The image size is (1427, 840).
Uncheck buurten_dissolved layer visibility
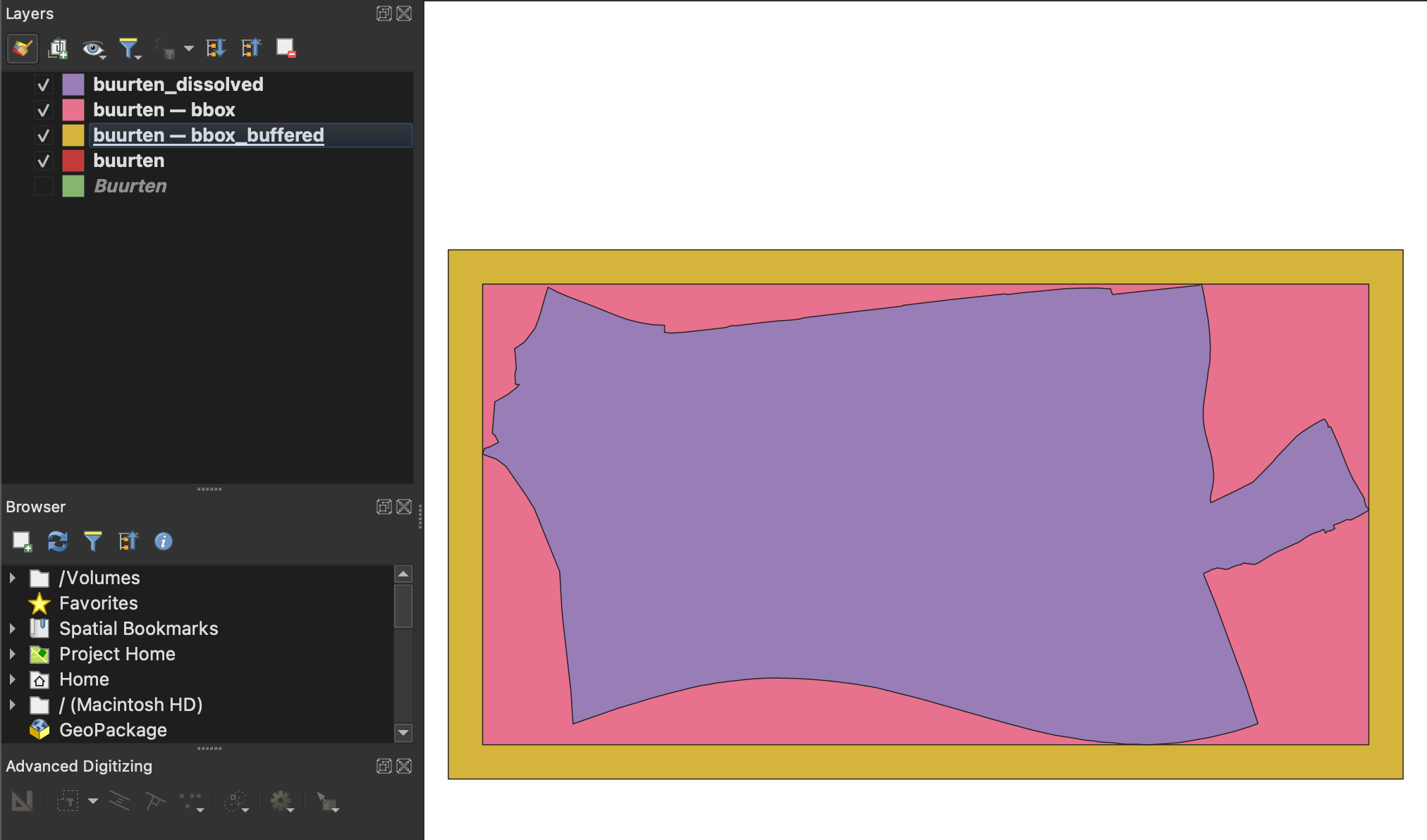click(44, 85)
